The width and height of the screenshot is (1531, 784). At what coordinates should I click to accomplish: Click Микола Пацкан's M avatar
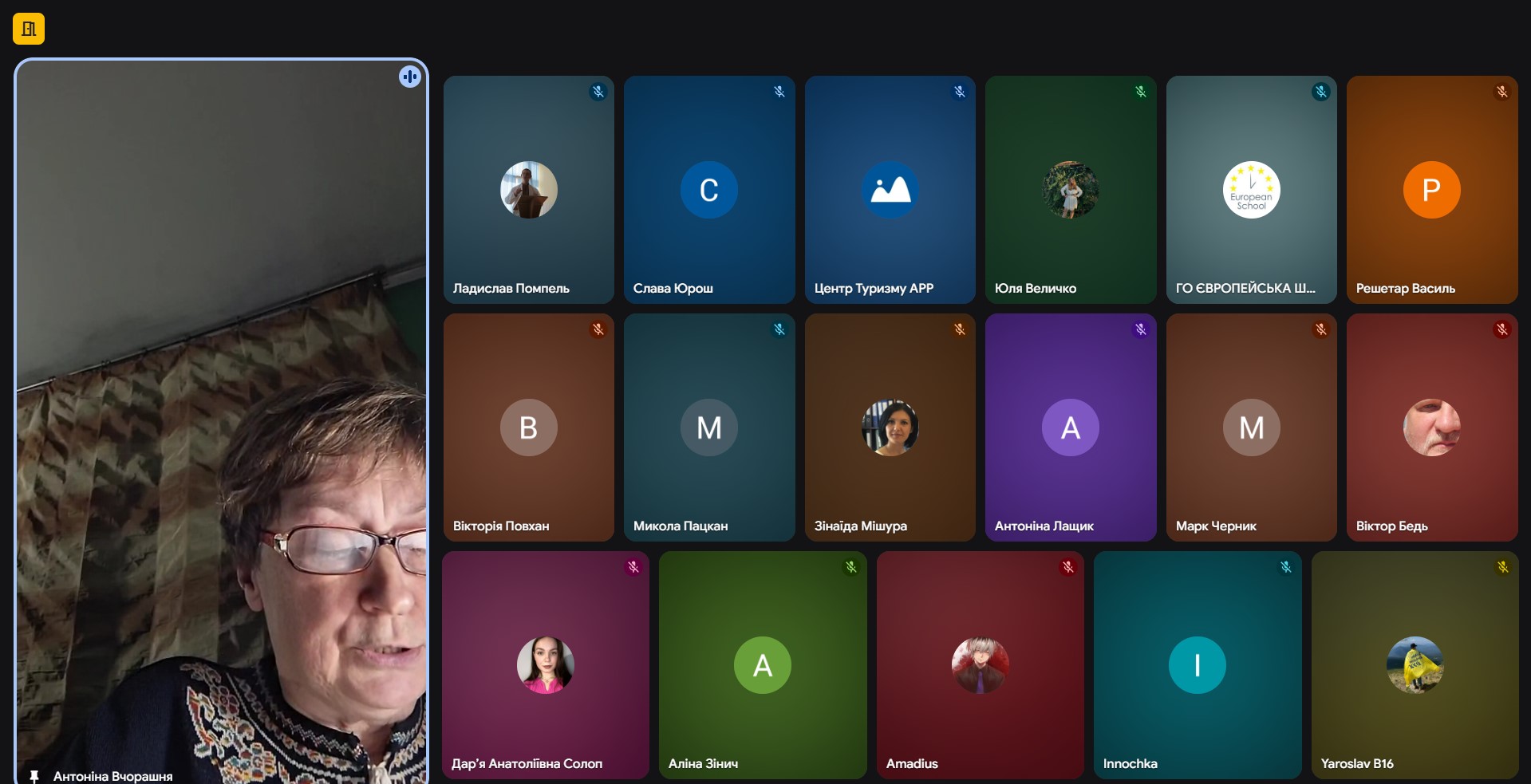[x=709, y=427]
